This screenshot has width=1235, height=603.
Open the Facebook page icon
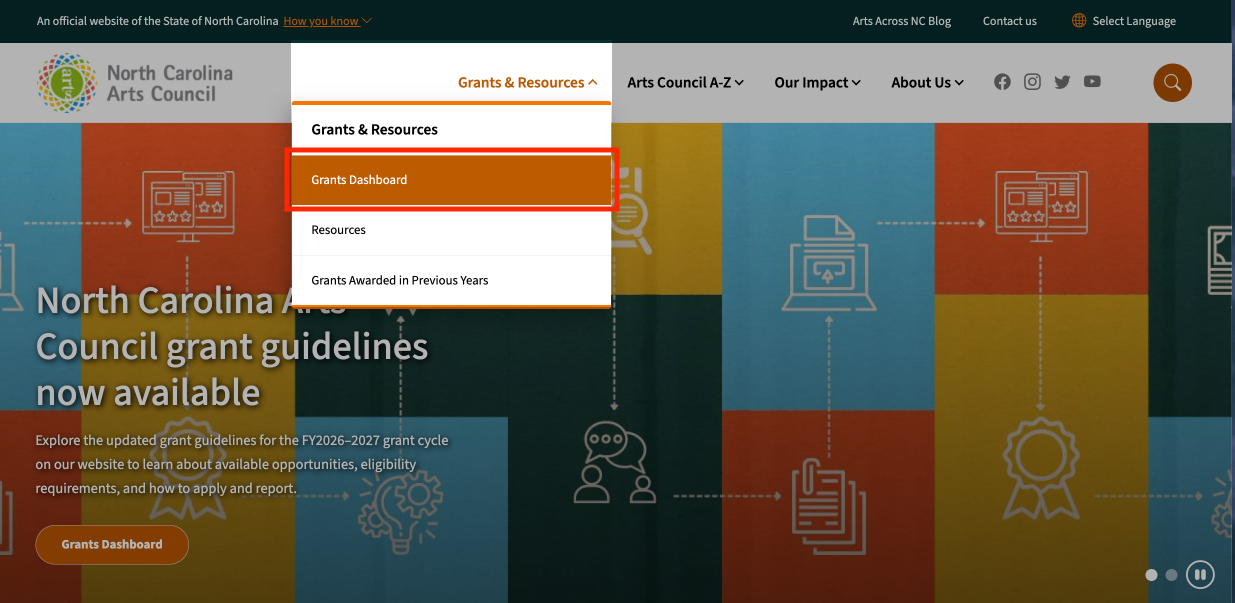[1002, 82]
